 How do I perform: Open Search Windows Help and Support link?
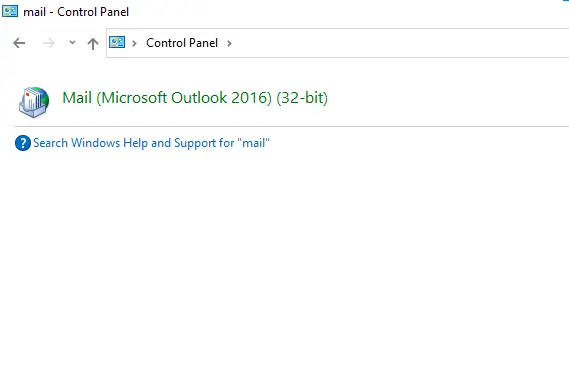[151, 143]
